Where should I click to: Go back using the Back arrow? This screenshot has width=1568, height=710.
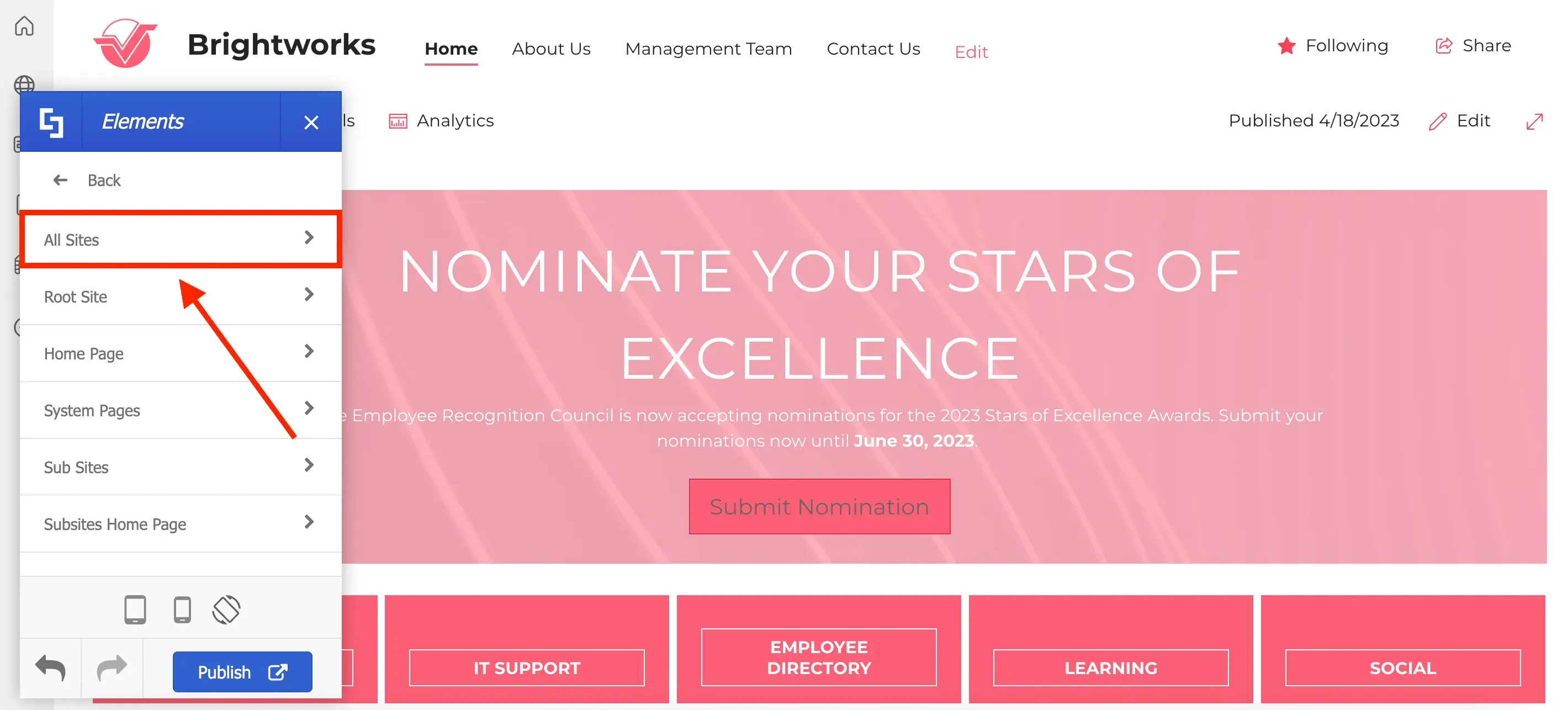pos(60,180)
